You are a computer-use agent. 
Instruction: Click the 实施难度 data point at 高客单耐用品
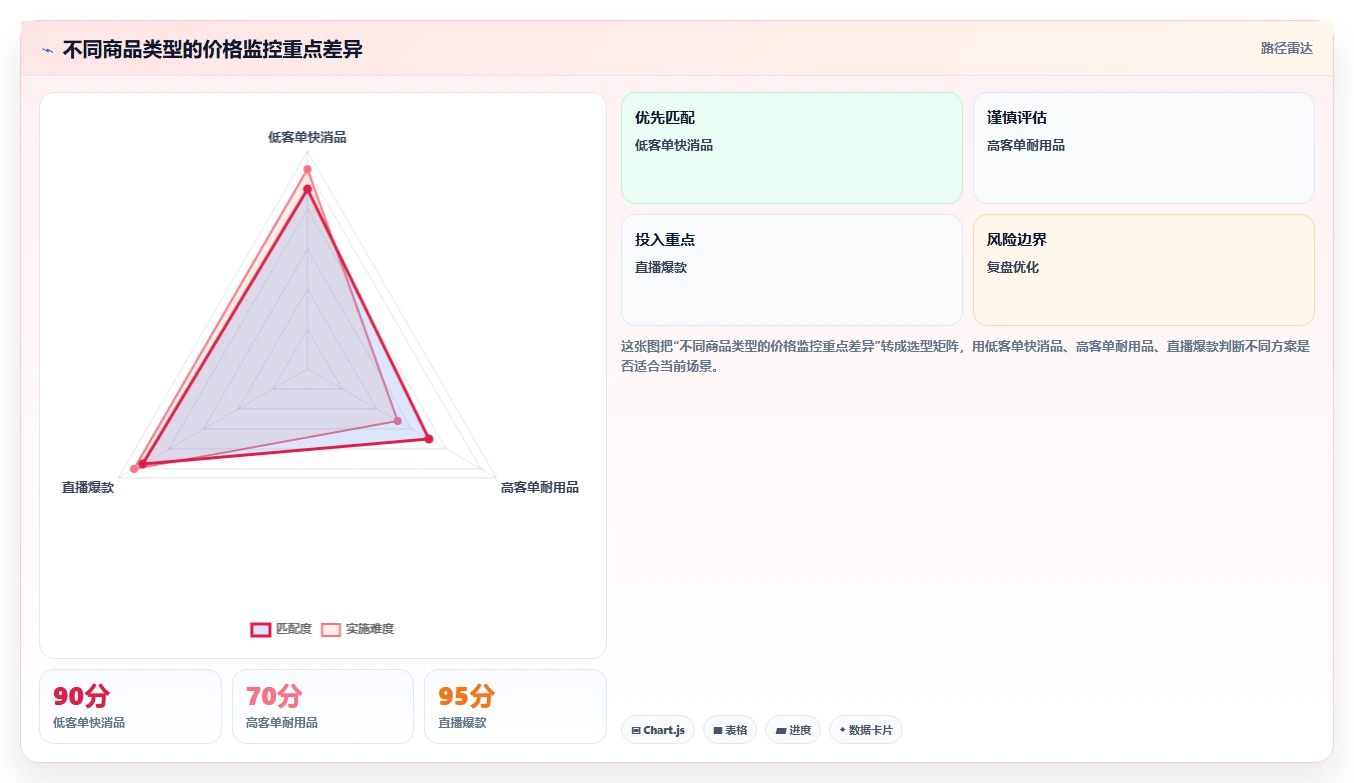(397, 421)
